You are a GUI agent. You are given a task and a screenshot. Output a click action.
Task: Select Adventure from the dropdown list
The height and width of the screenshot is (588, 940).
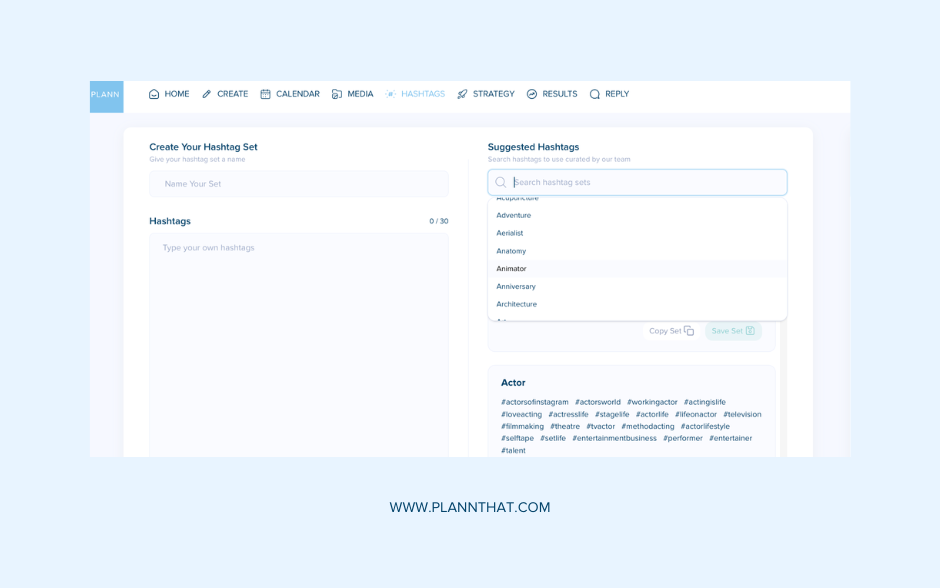click(x=637, y=215)
